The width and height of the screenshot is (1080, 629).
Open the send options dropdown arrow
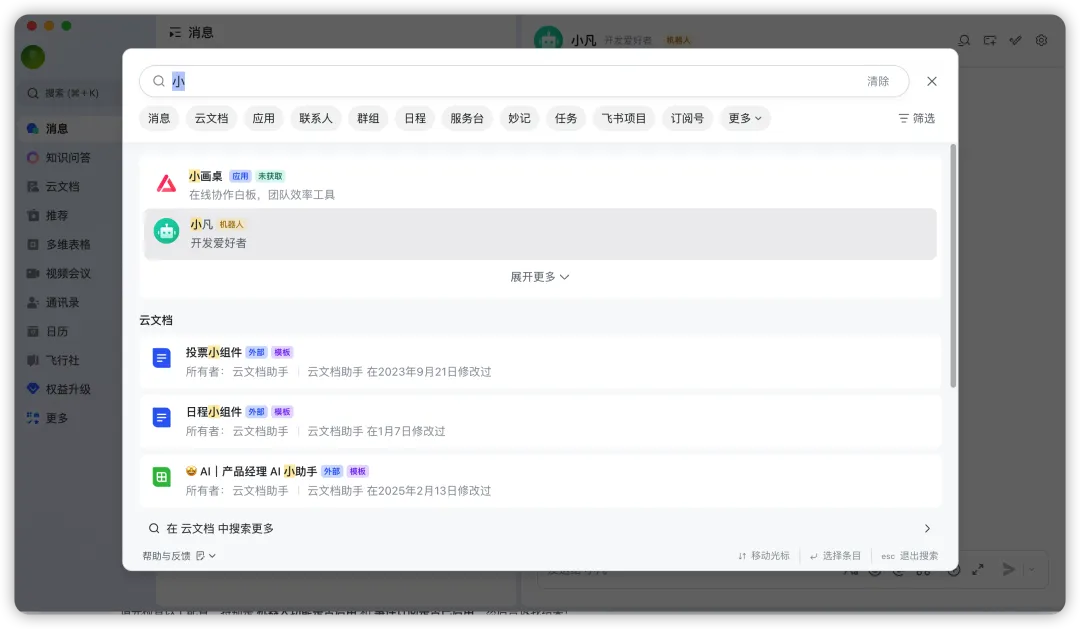click(x=1031, y=570)
